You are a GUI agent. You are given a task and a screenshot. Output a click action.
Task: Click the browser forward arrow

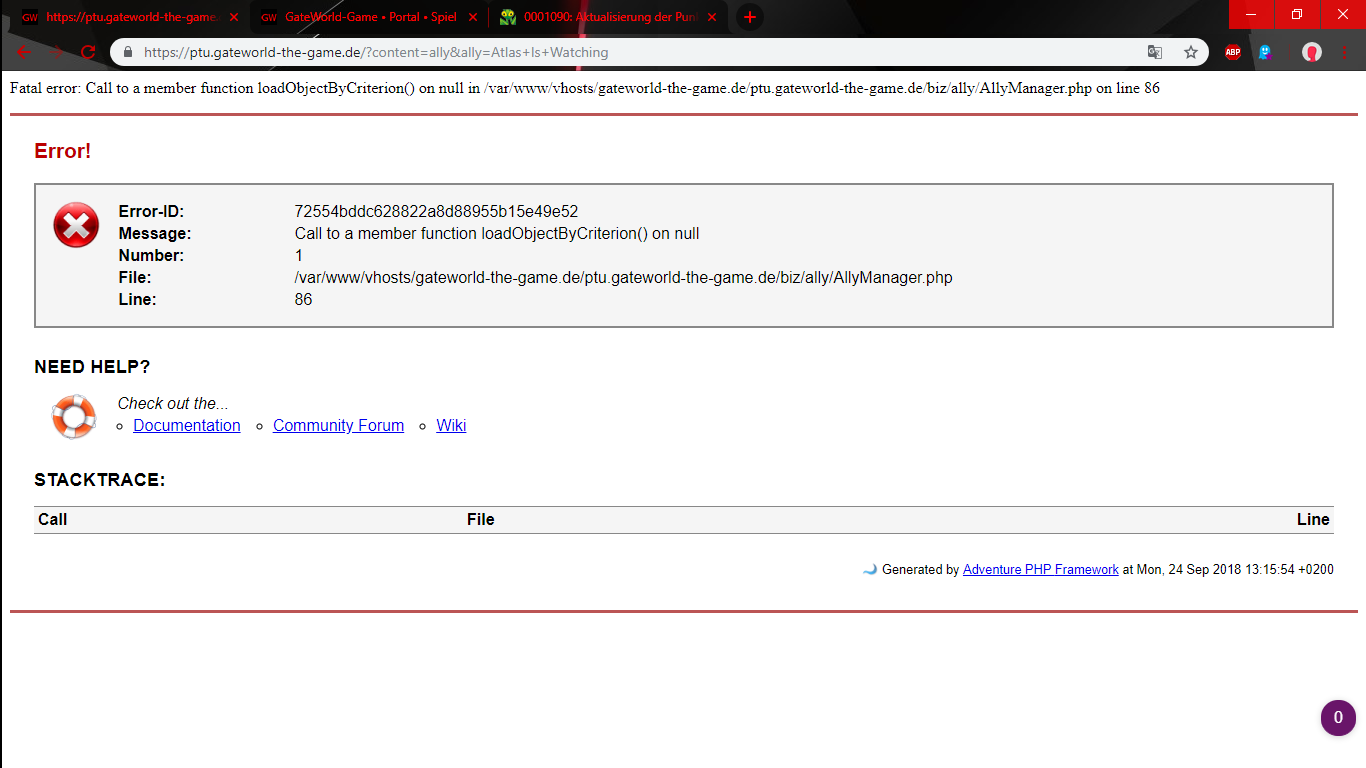pyautogui.click(x=56, y=53)
